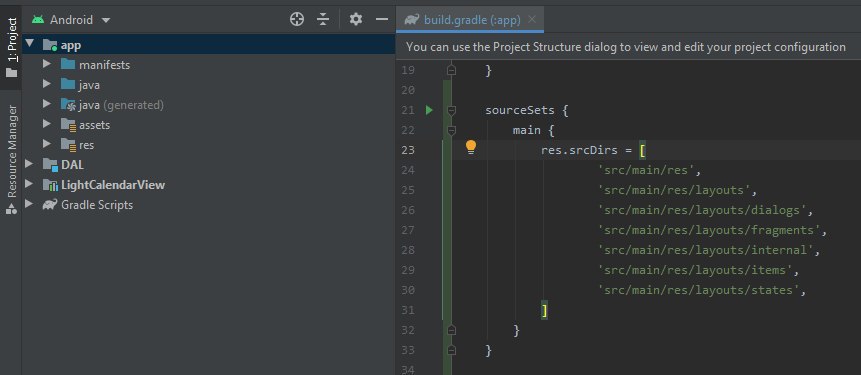Expand the res folder

pos(47,144)
